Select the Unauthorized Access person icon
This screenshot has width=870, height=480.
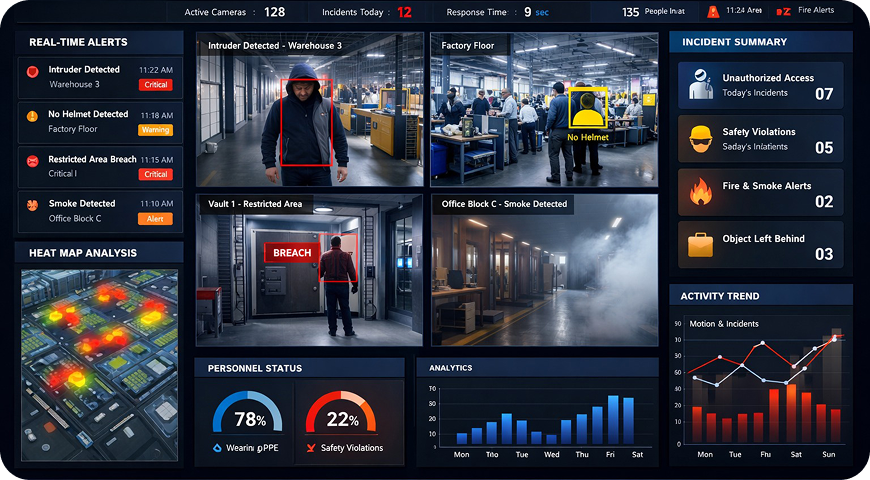pyautogui.click(x=700, y=86)
